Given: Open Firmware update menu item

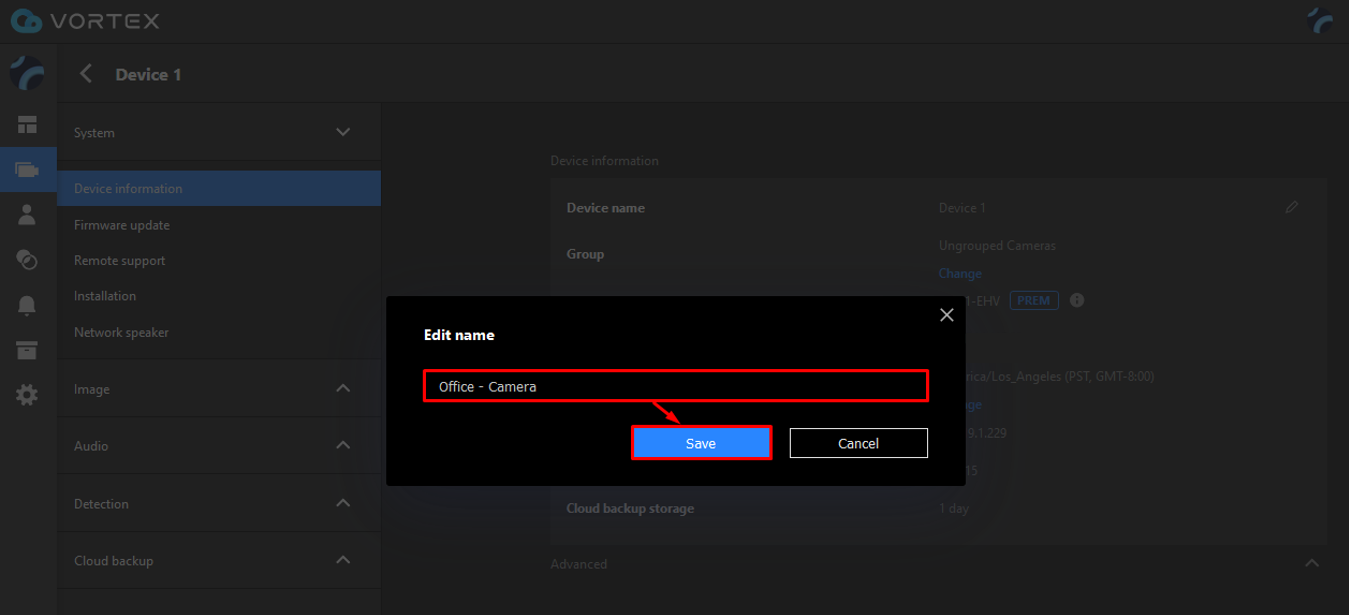Looking at the screenshot, I should (122, 225).
